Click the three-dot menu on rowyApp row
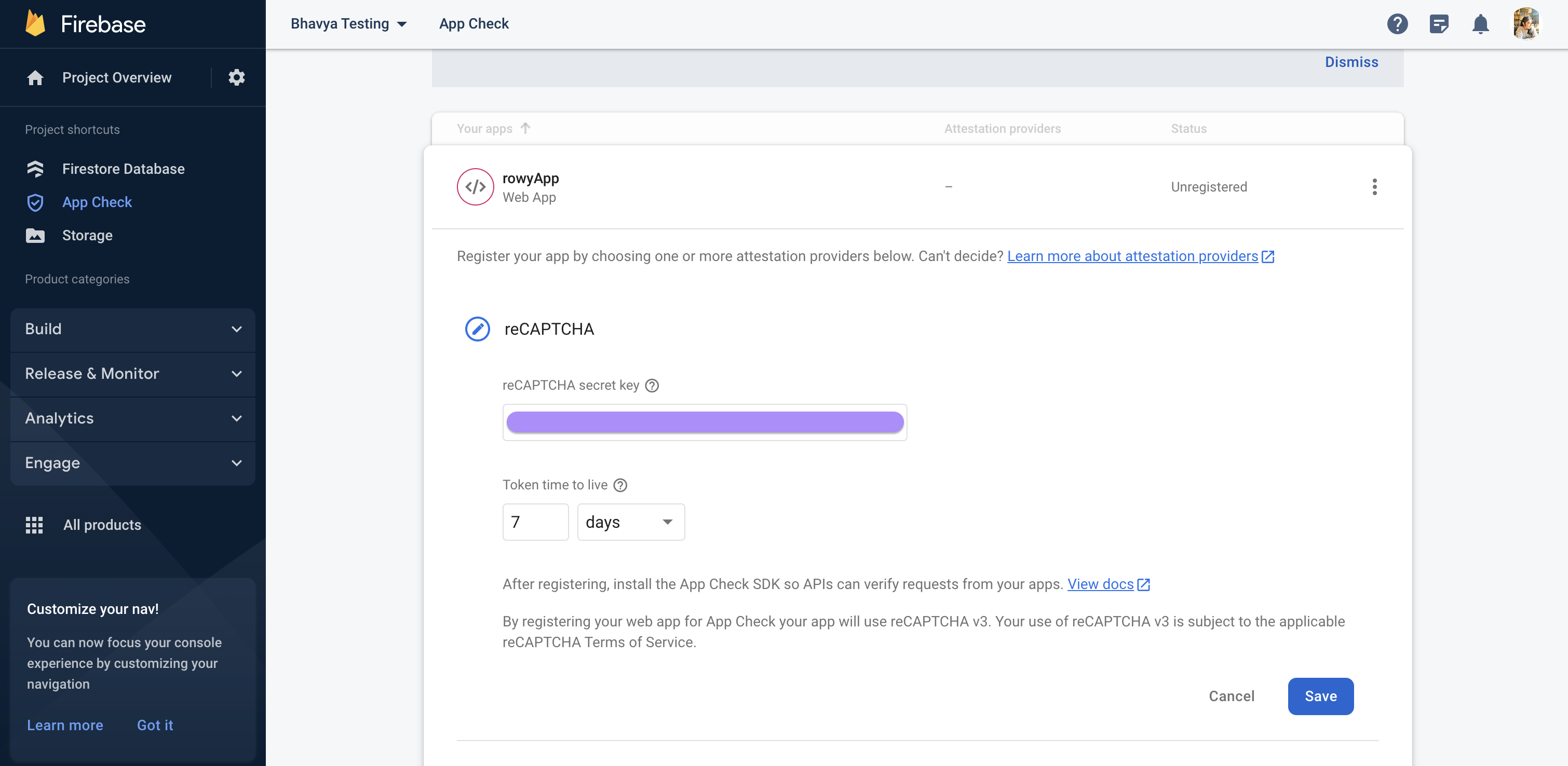 coord(1374,187)
